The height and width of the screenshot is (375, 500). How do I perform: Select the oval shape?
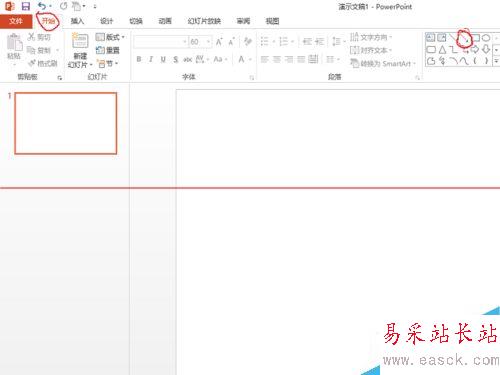(x=486, y=38)
